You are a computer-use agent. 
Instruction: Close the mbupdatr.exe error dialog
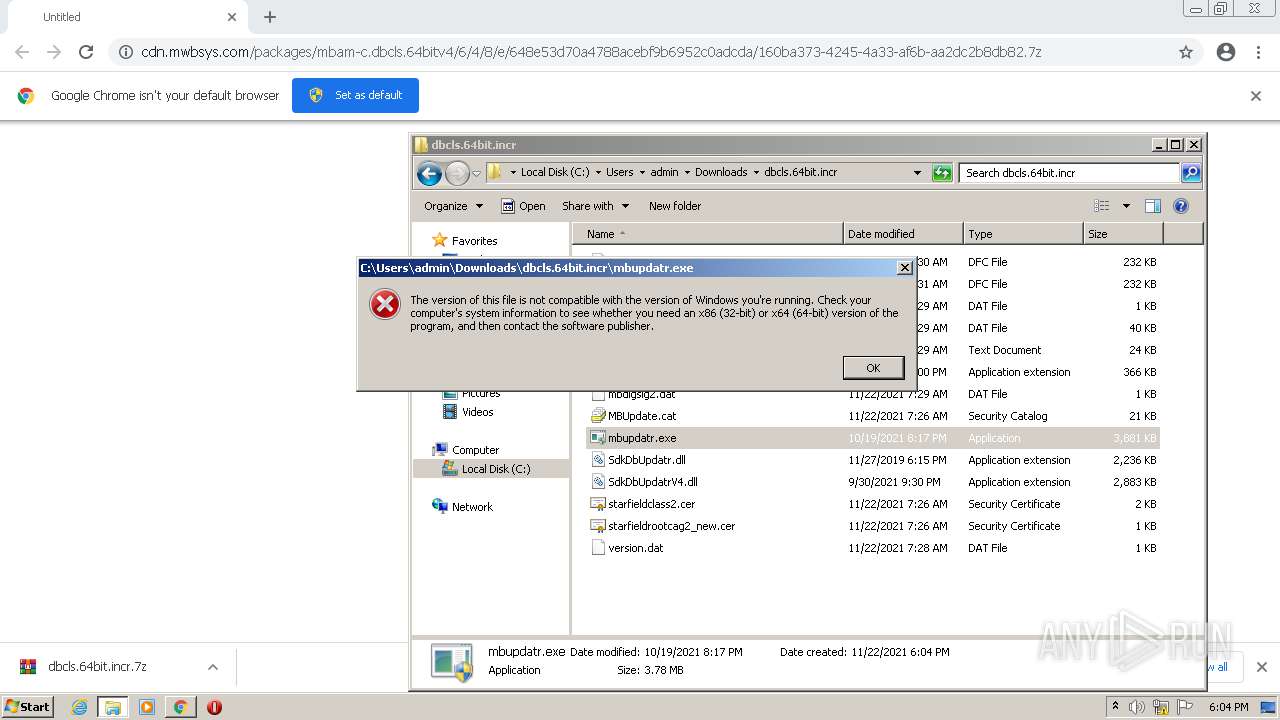click(x=904, y=268)
